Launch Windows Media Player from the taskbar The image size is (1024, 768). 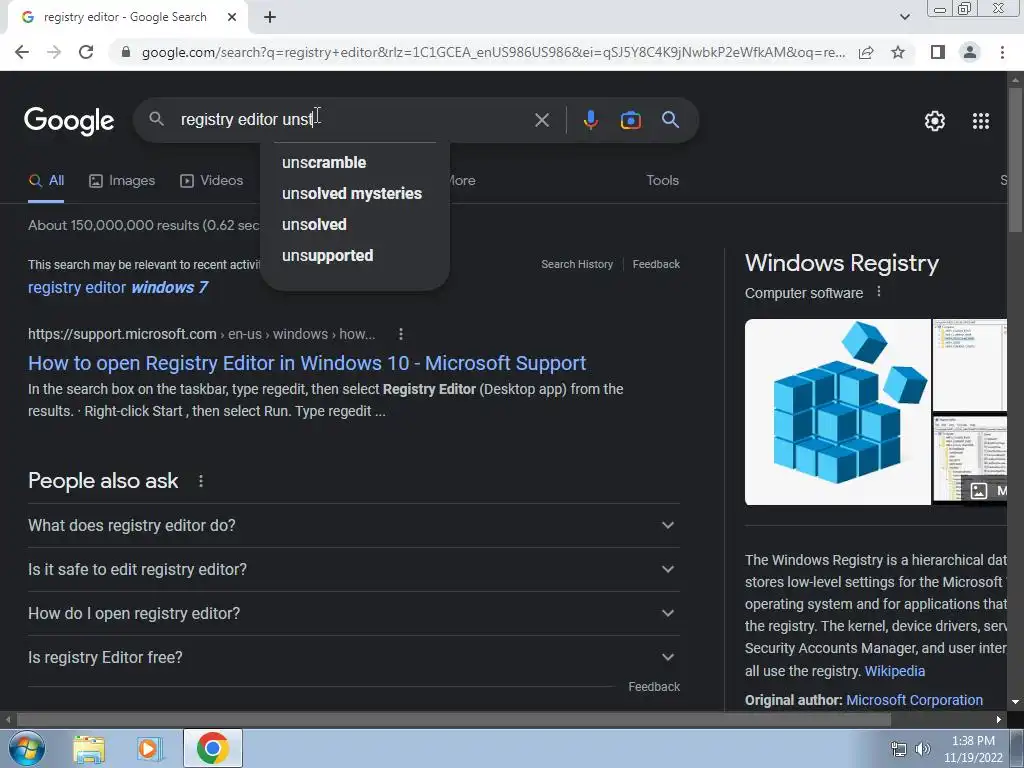pyautogui.click(x=149, y=749)
